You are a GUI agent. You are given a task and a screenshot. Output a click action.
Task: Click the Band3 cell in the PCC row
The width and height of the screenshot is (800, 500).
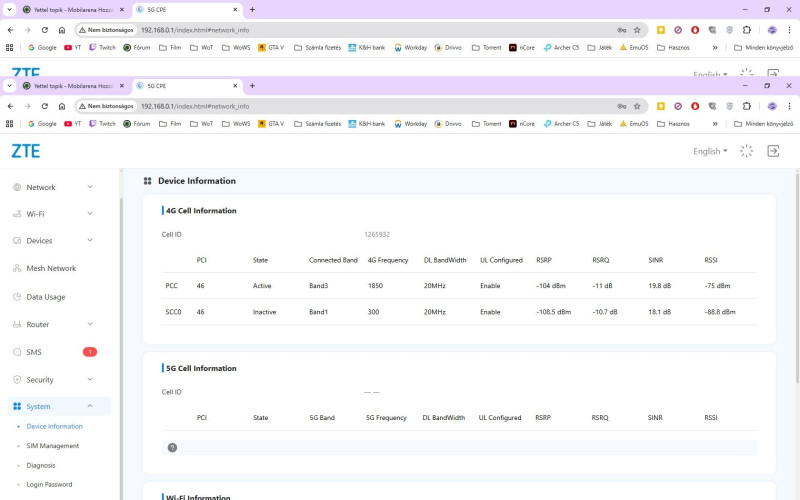[318, 286]
